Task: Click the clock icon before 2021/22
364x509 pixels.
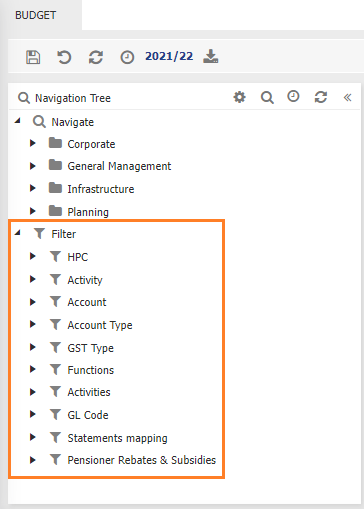Action: [x=127, y=57]
